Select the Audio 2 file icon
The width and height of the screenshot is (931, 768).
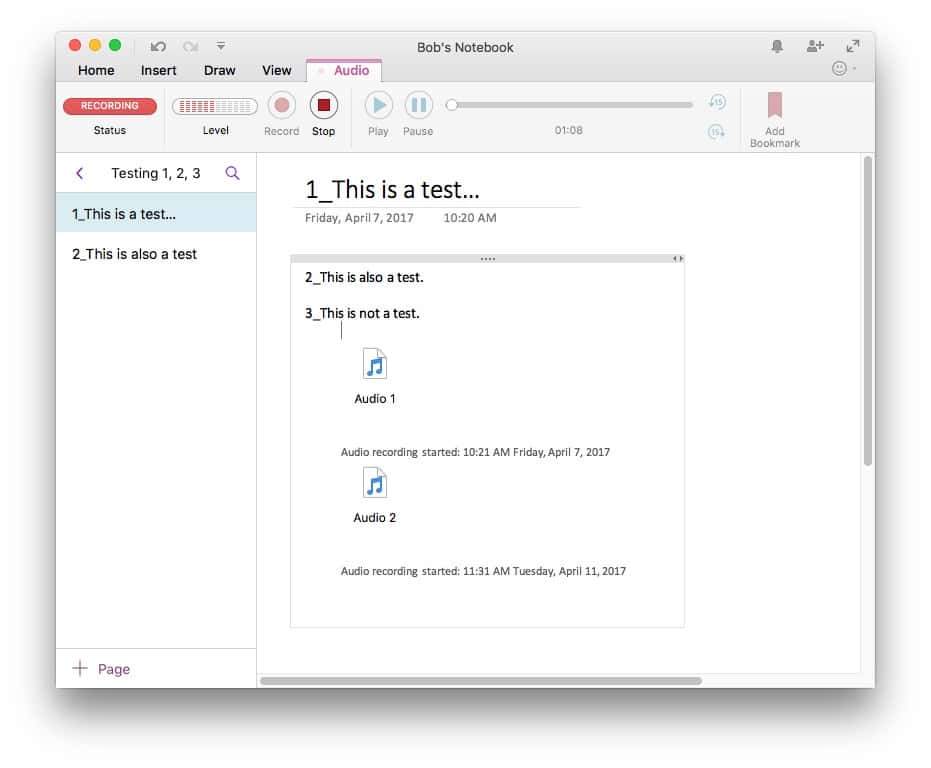click(375, 484)
